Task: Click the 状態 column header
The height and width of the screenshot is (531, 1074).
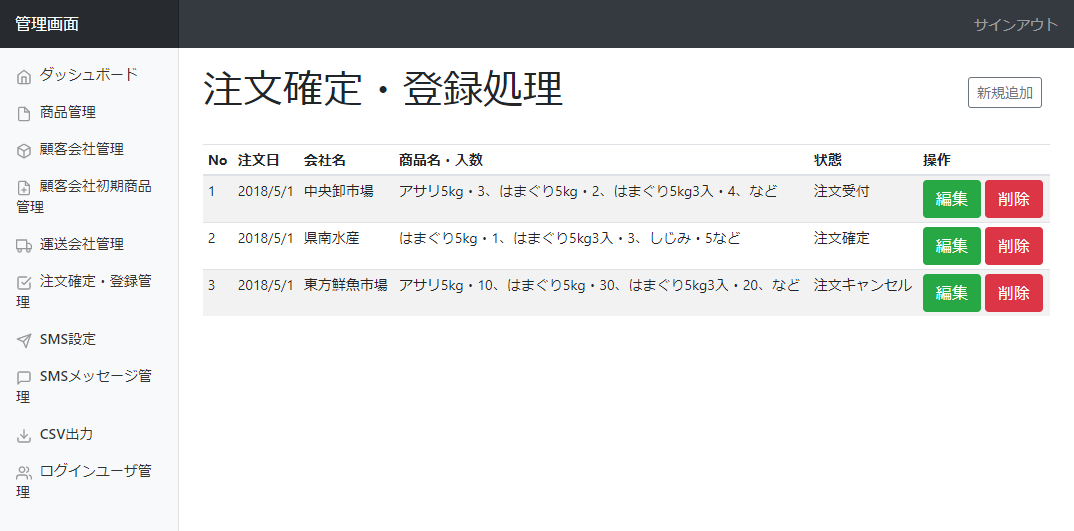Action: click(x=827, y=160)
